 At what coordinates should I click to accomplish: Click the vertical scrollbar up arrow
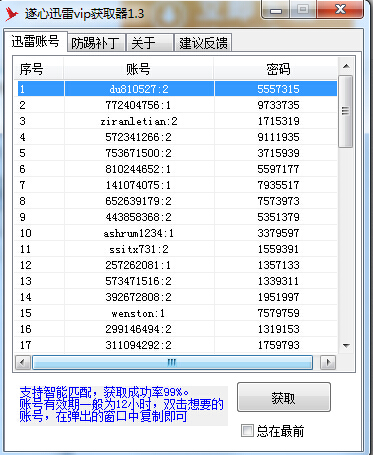pos(346,66)
